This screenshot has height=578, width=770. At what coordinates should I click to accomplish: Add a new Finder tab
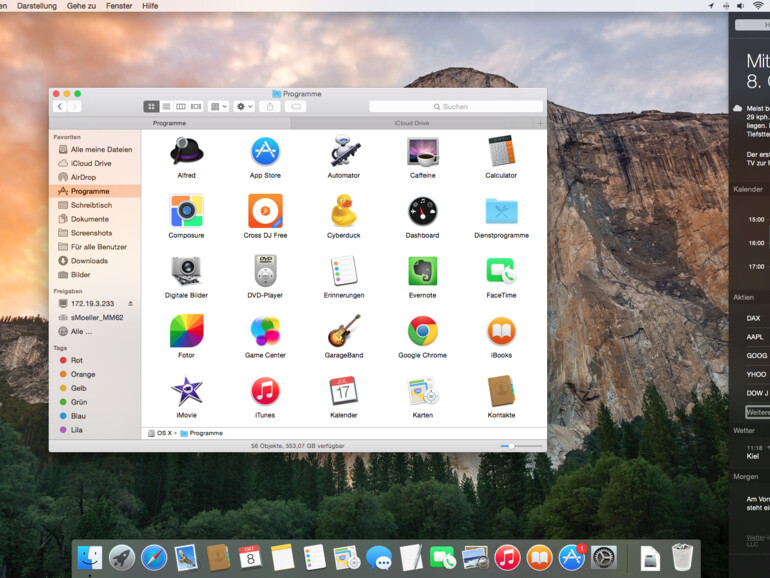coord(540,123)
